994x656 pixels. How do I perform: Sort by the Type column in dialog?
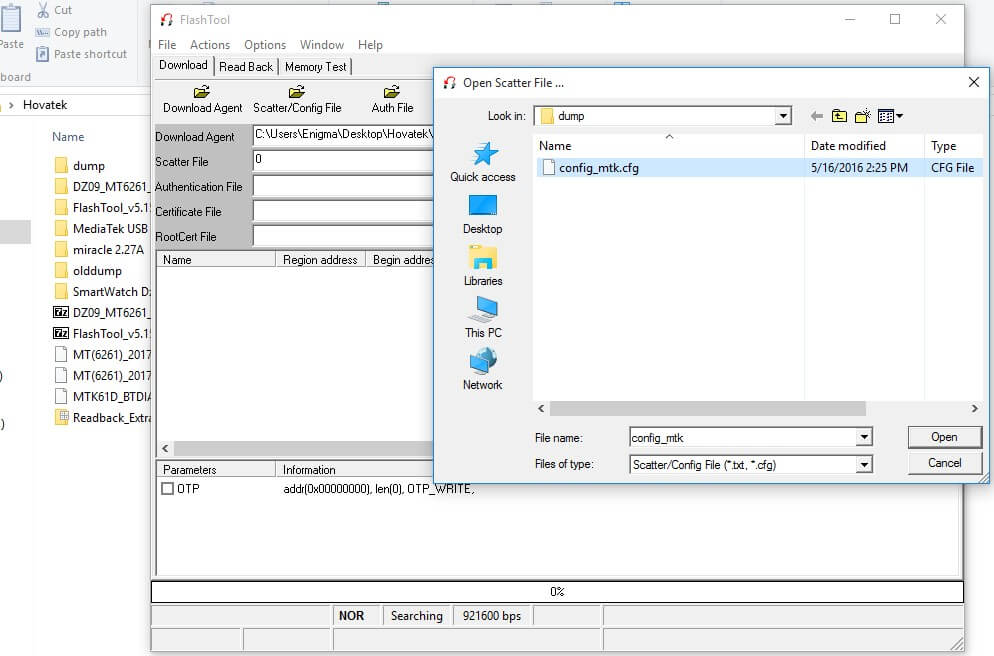click(953, 146)
